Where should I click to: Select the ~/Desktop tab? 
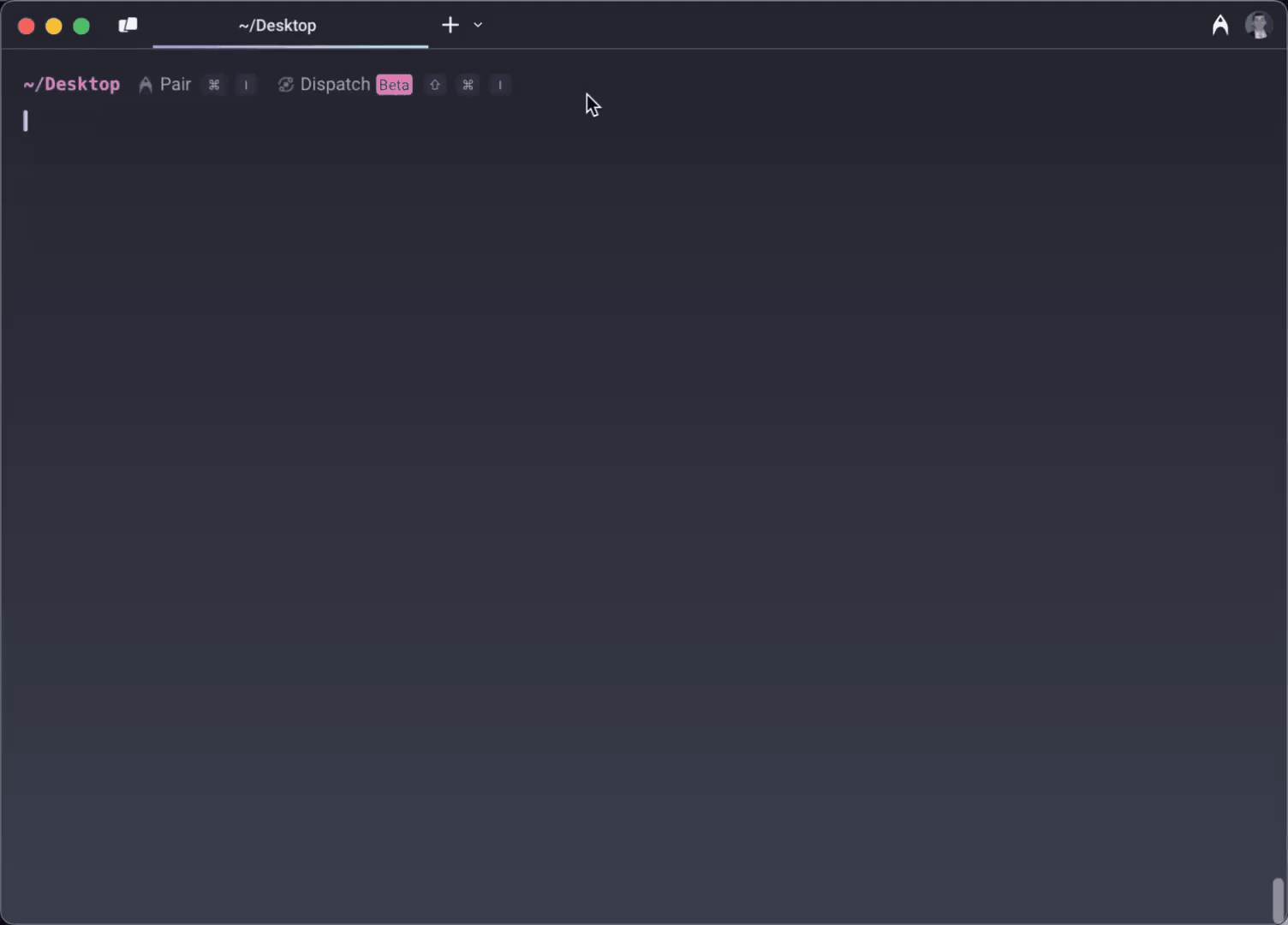click(x=277, y=25)
